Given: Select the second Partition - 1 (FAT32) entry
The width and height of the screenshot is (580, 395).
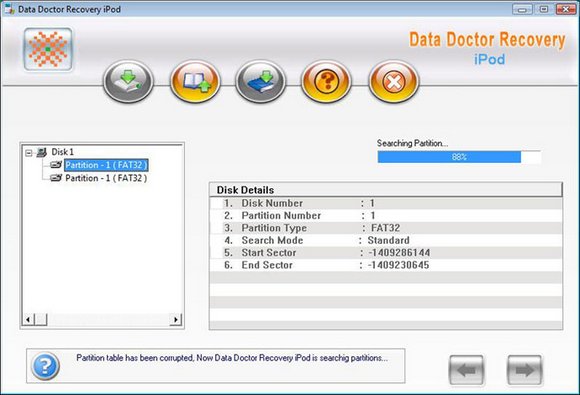Looking at the screenshot, I should click(x=106, y=178).
